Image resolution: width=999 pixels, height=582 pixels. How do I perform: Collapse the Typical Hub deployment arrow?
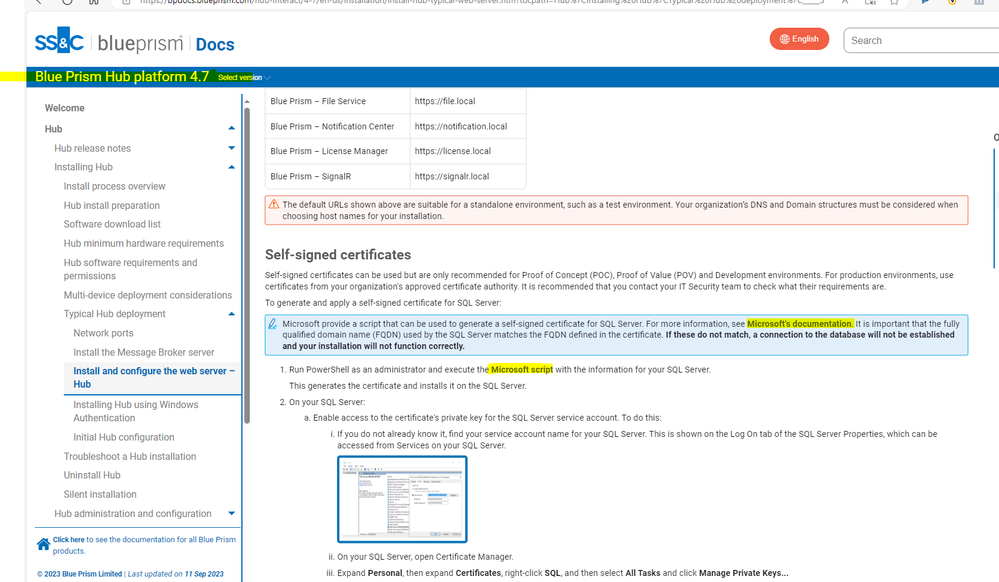231,314
